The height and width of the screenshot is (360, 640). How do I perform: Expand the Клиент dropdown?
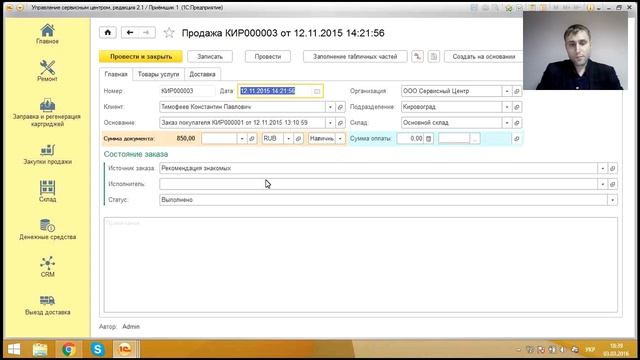[x=330, y=107]
